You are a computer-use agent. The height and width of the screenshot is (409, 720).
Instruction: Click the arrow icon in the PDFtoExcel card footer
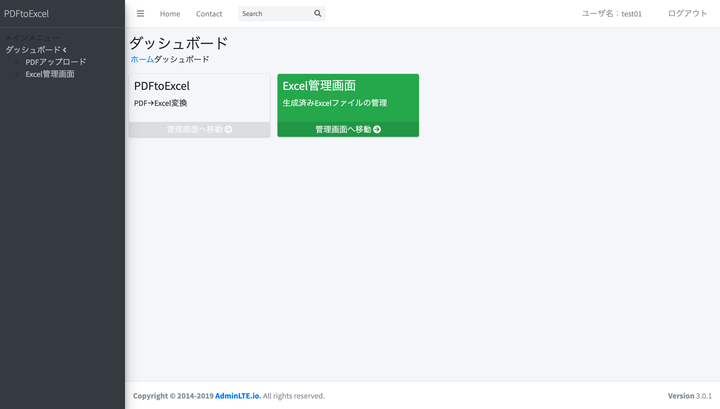coord(228,129)
